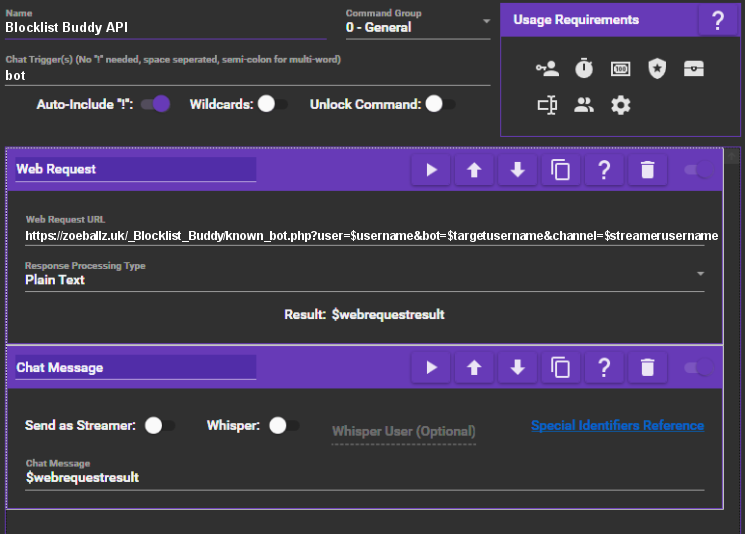Delete the Chat Message action

coord(647,368)
